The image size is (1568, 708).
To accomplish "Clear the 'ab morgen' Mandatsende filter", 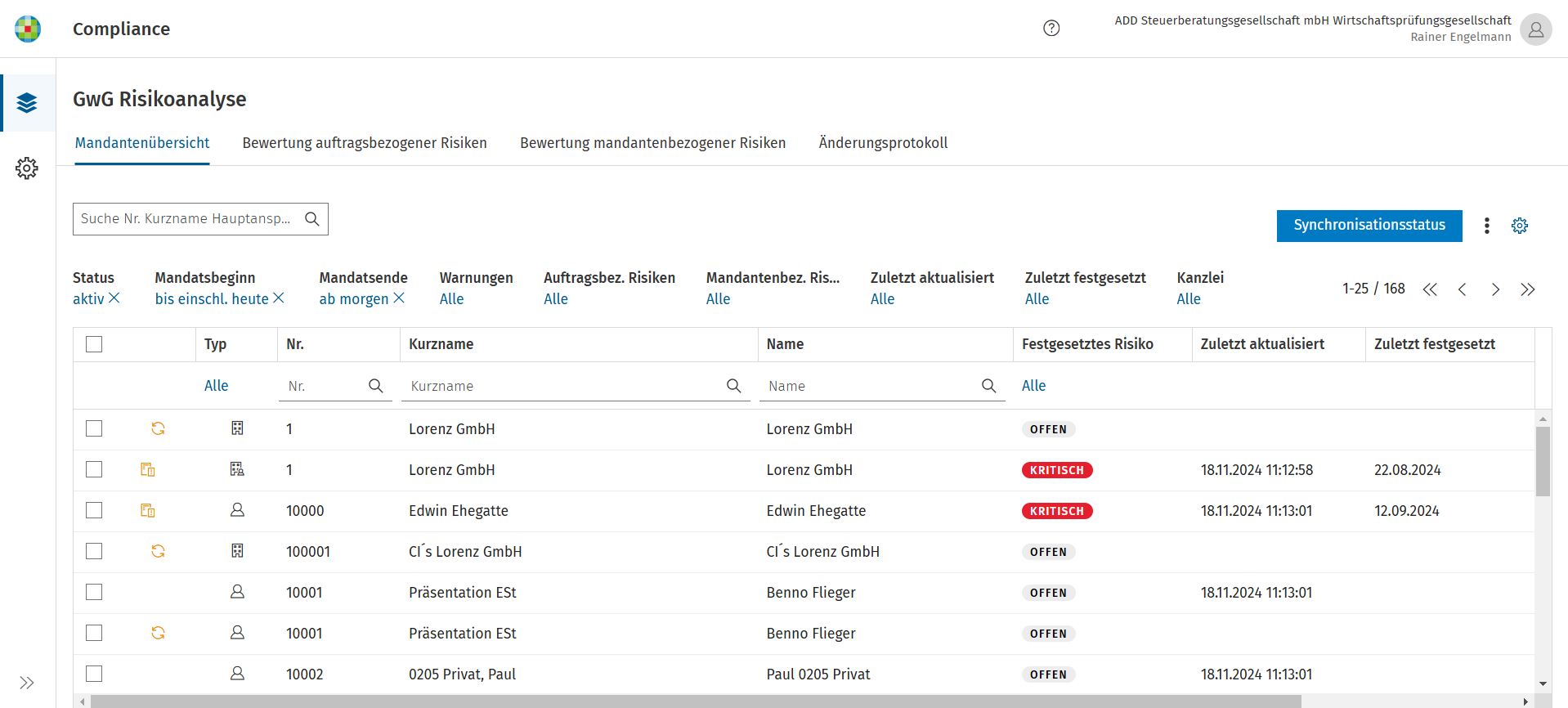I will [x=399, y=298].
